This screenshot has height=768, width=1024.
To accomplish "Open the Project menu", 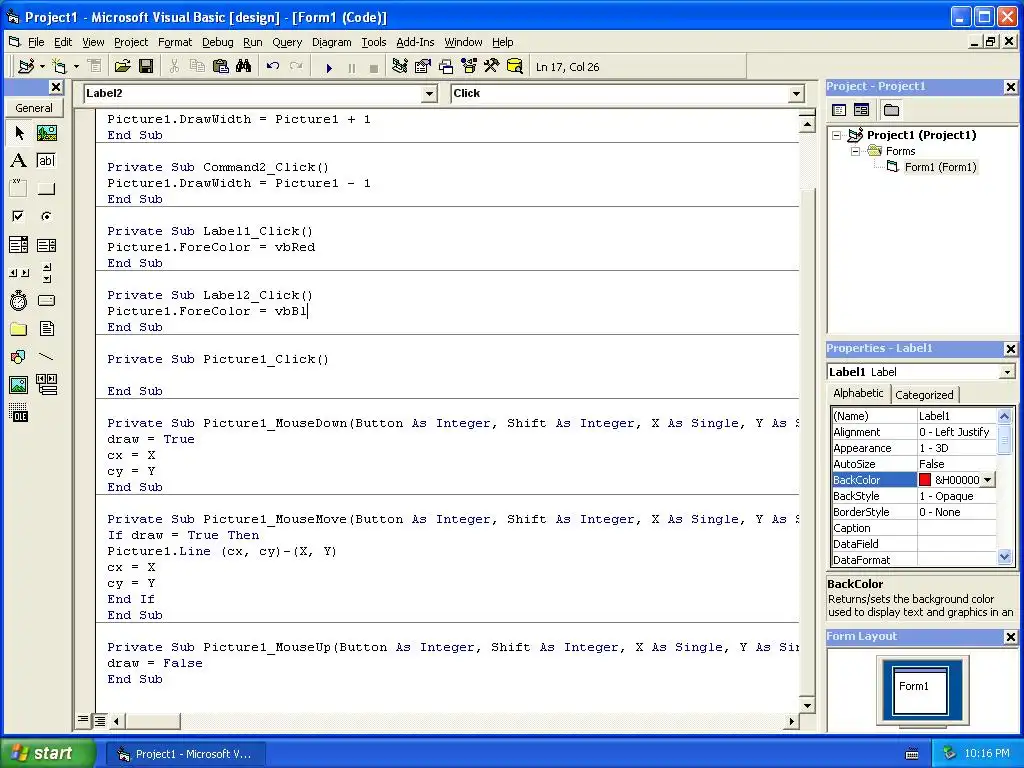I will click(x=131, y=42).
